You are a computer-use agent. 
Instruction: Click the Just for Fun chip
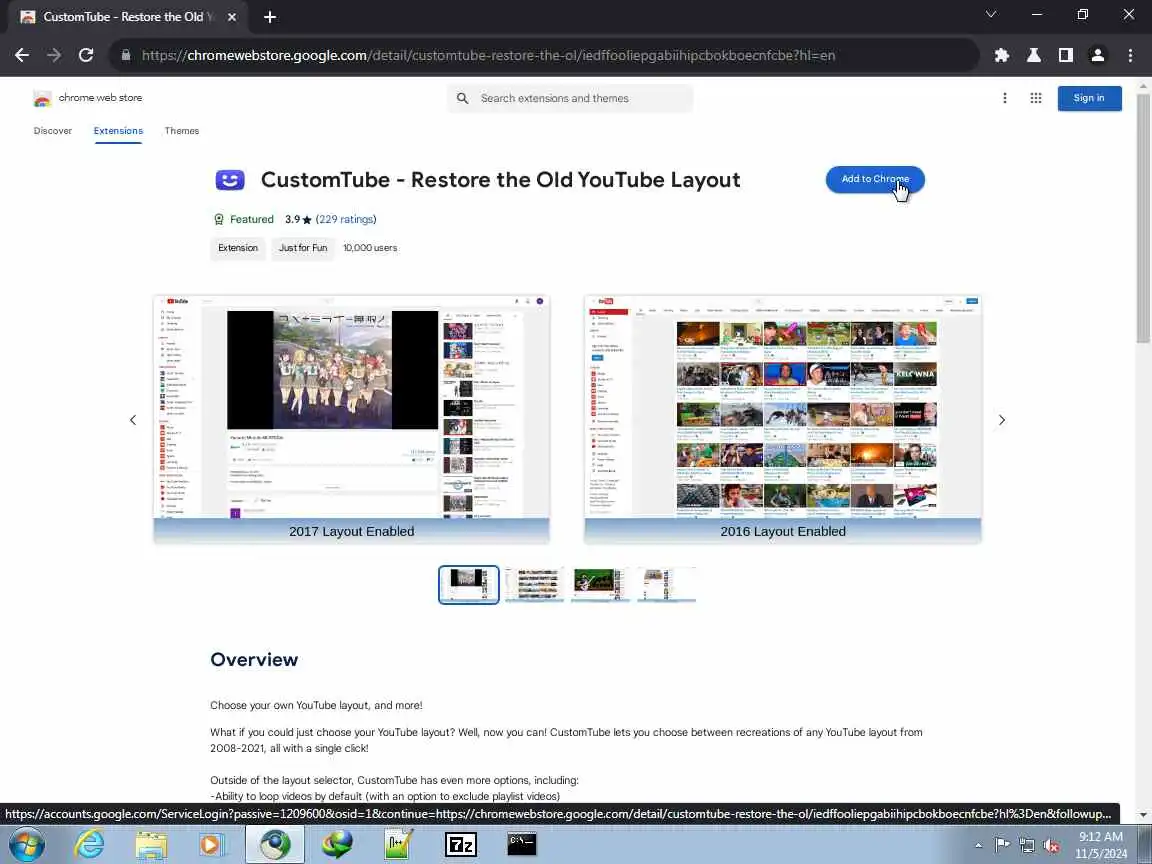(x=303, y=248)
